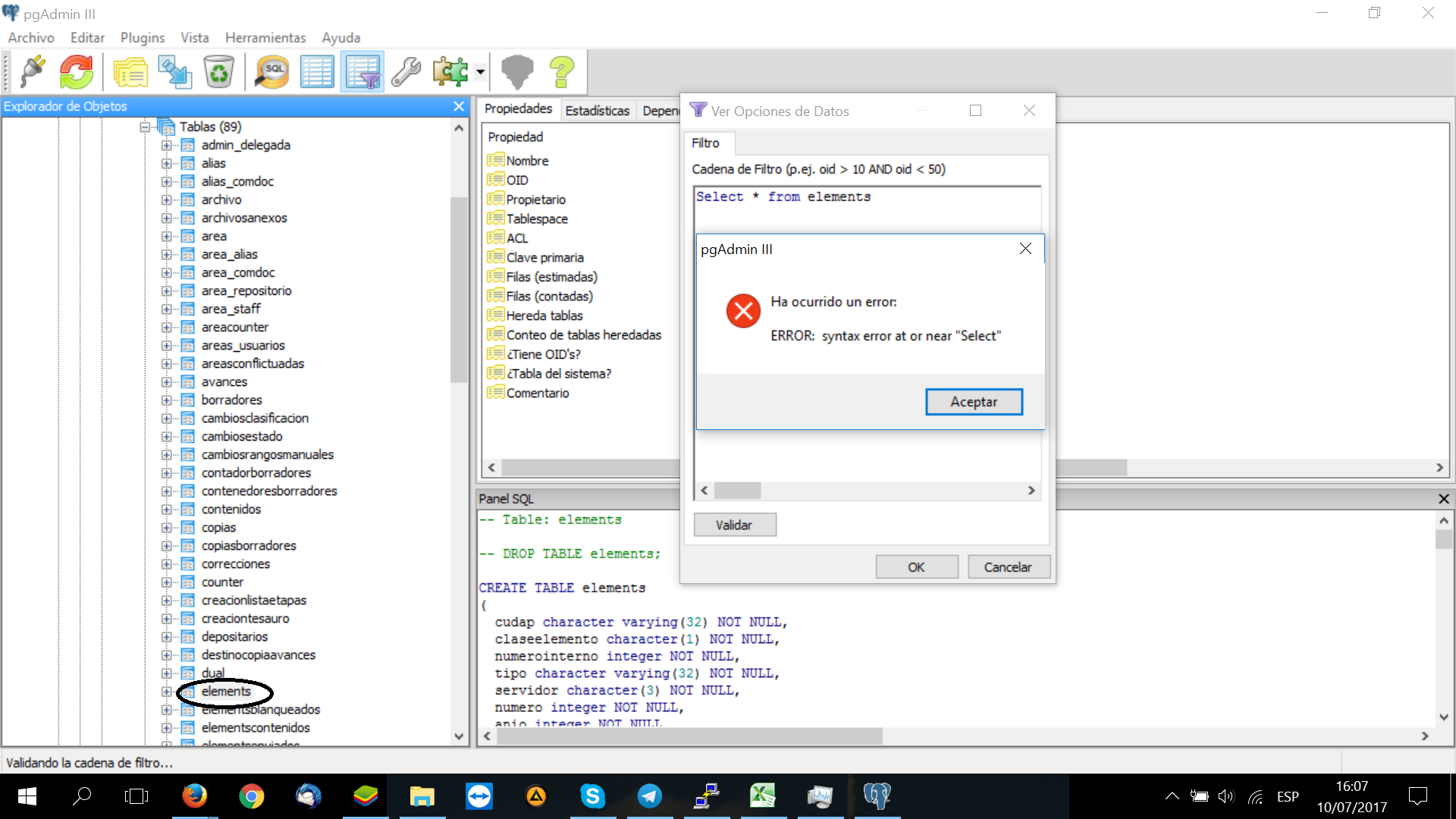Click the Validar button
The width and height of the screenshot is (1456, 819).
[x=733, y=525]
